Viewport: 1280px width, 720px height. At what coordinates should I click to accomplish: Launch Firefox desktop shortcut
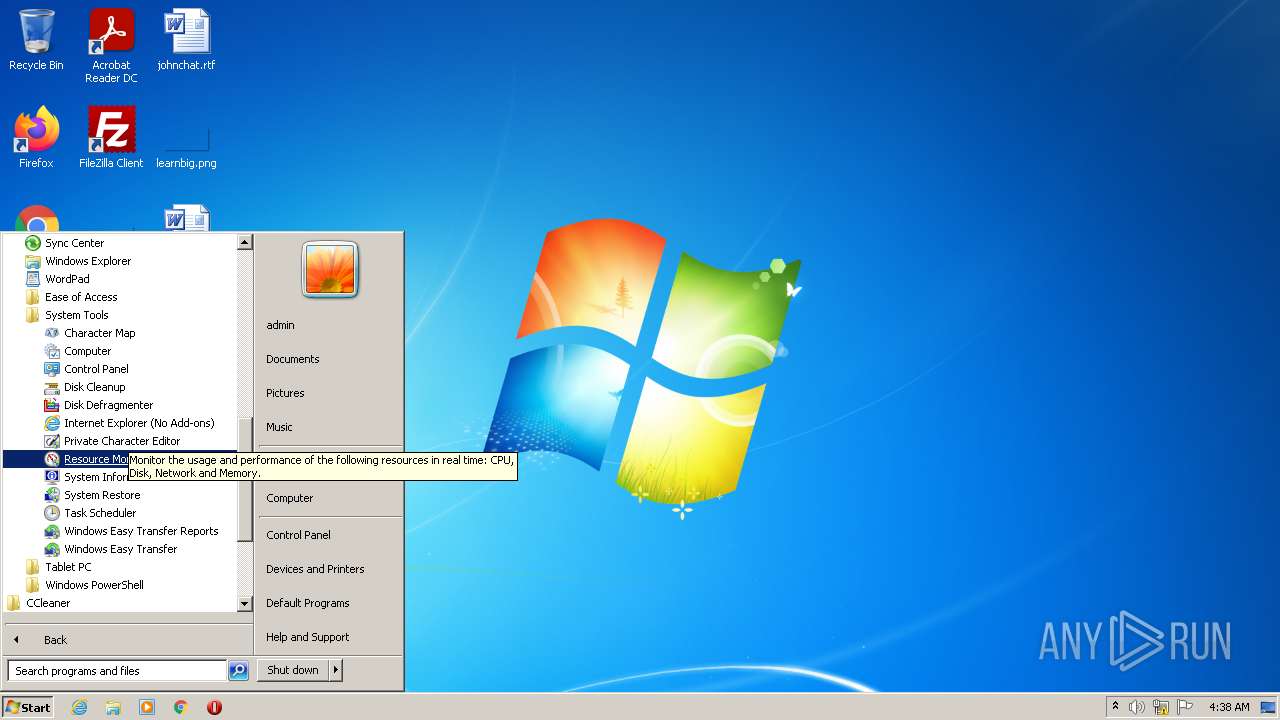click(x=36, y=138)
